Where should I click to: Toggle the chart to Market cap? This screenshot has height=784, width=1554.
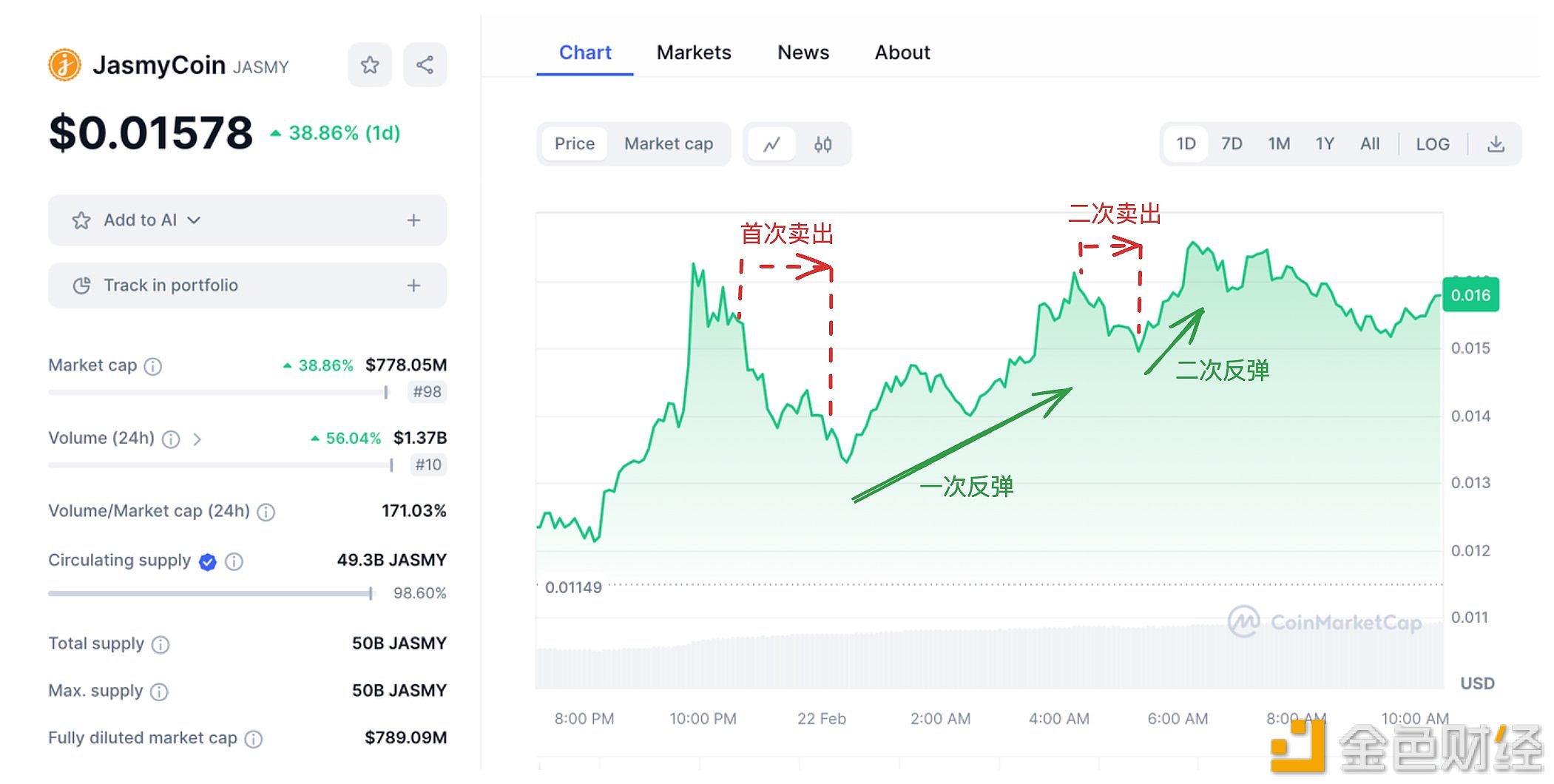pyautogui.click(x=668, y=143)
